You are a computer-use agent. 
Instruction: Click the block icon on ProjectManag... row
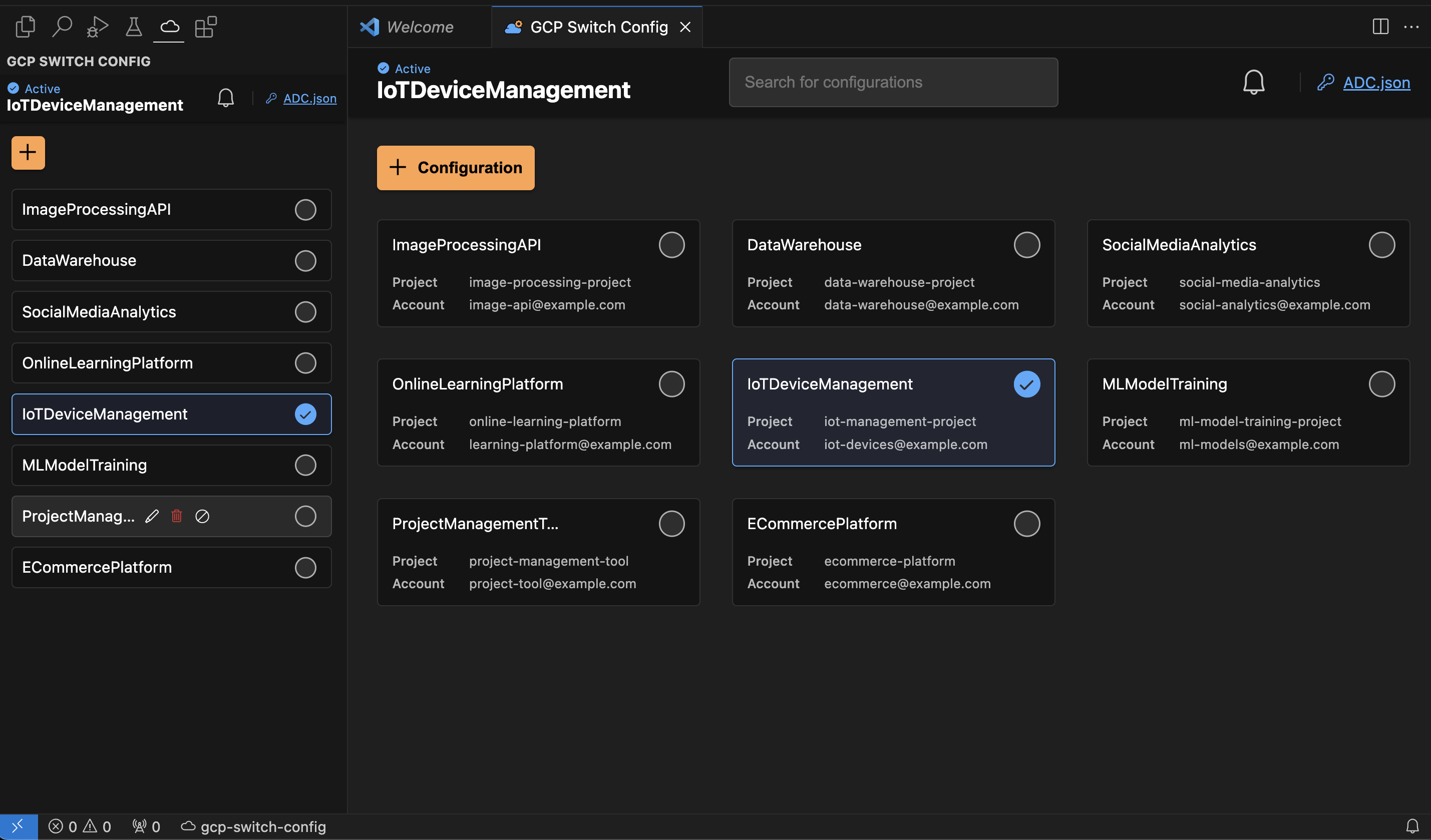tap(202, 516)
